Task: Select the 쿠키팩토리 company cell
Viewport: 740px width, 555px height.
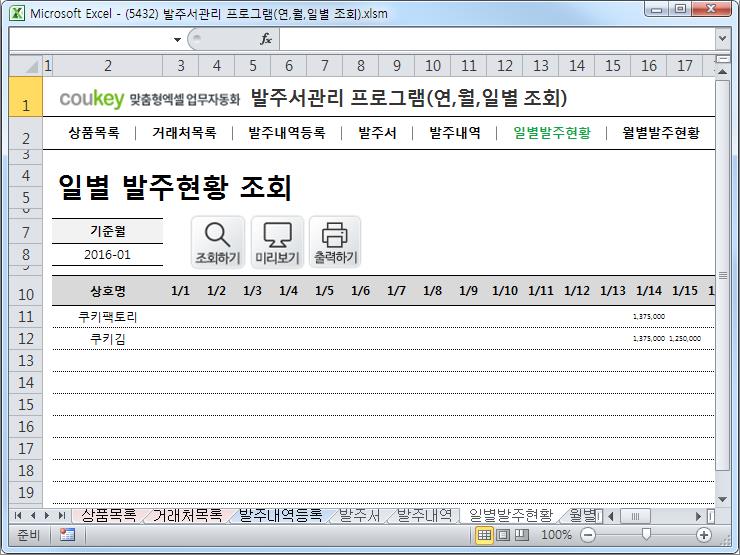Action: (x=108, y=317)
